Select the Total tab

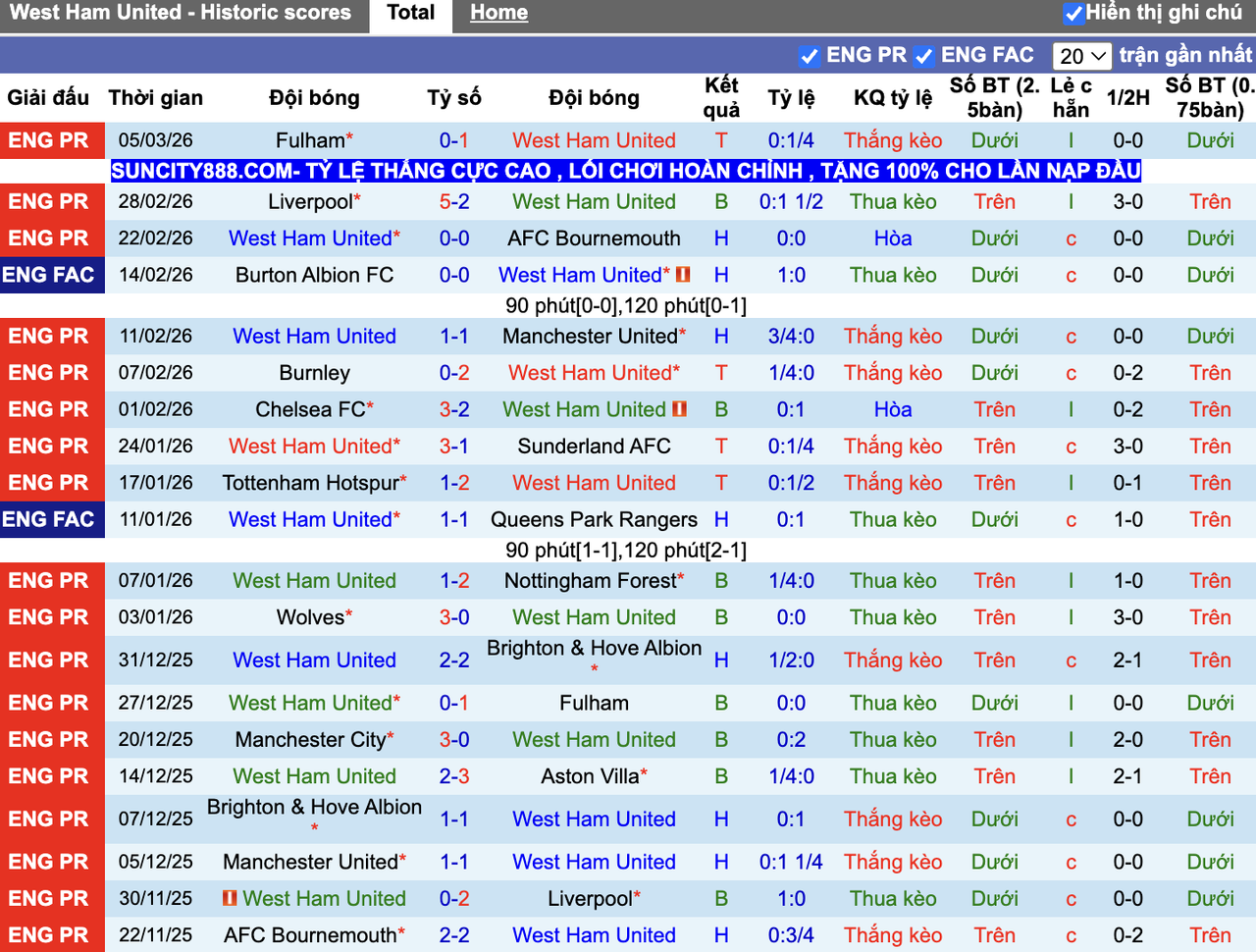[x=410, y=13]
